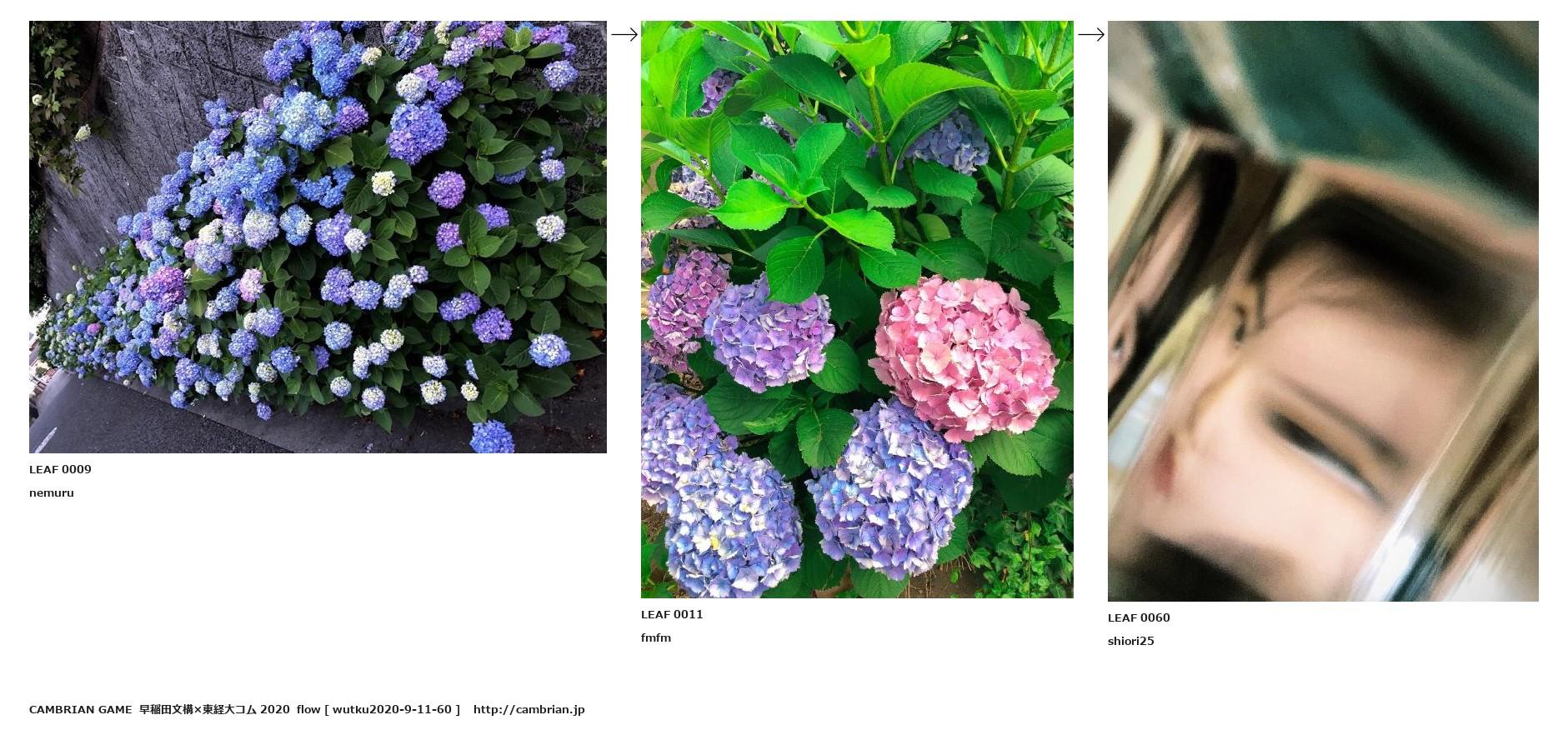This screenshot has width=1568, height=730.
Task: Click the arrow between LEAF 0009 and 0011
Action: point(624,34)
